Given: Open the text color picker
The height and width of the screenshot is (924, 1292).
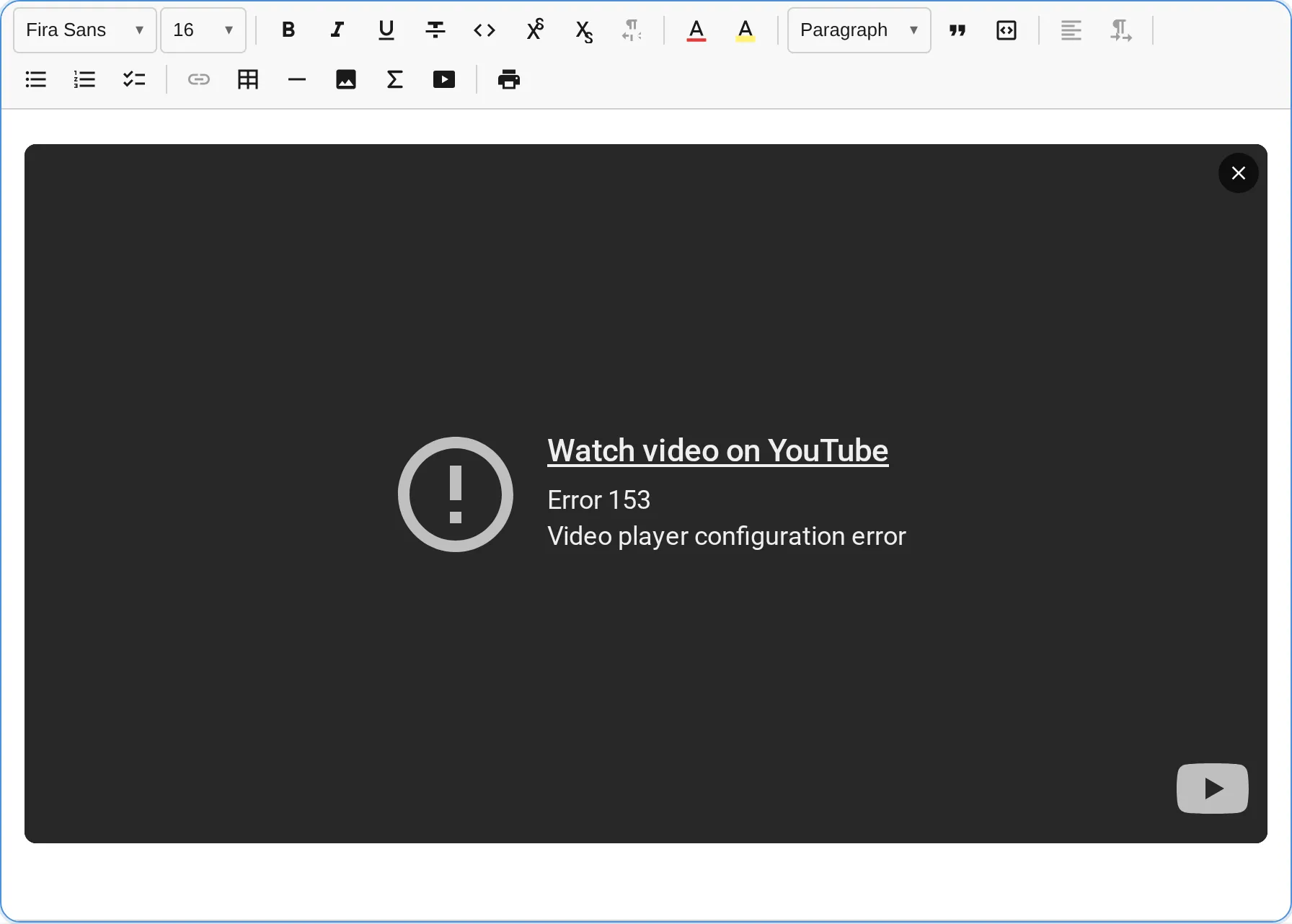Looking at the screenshot, I should 696,30.
